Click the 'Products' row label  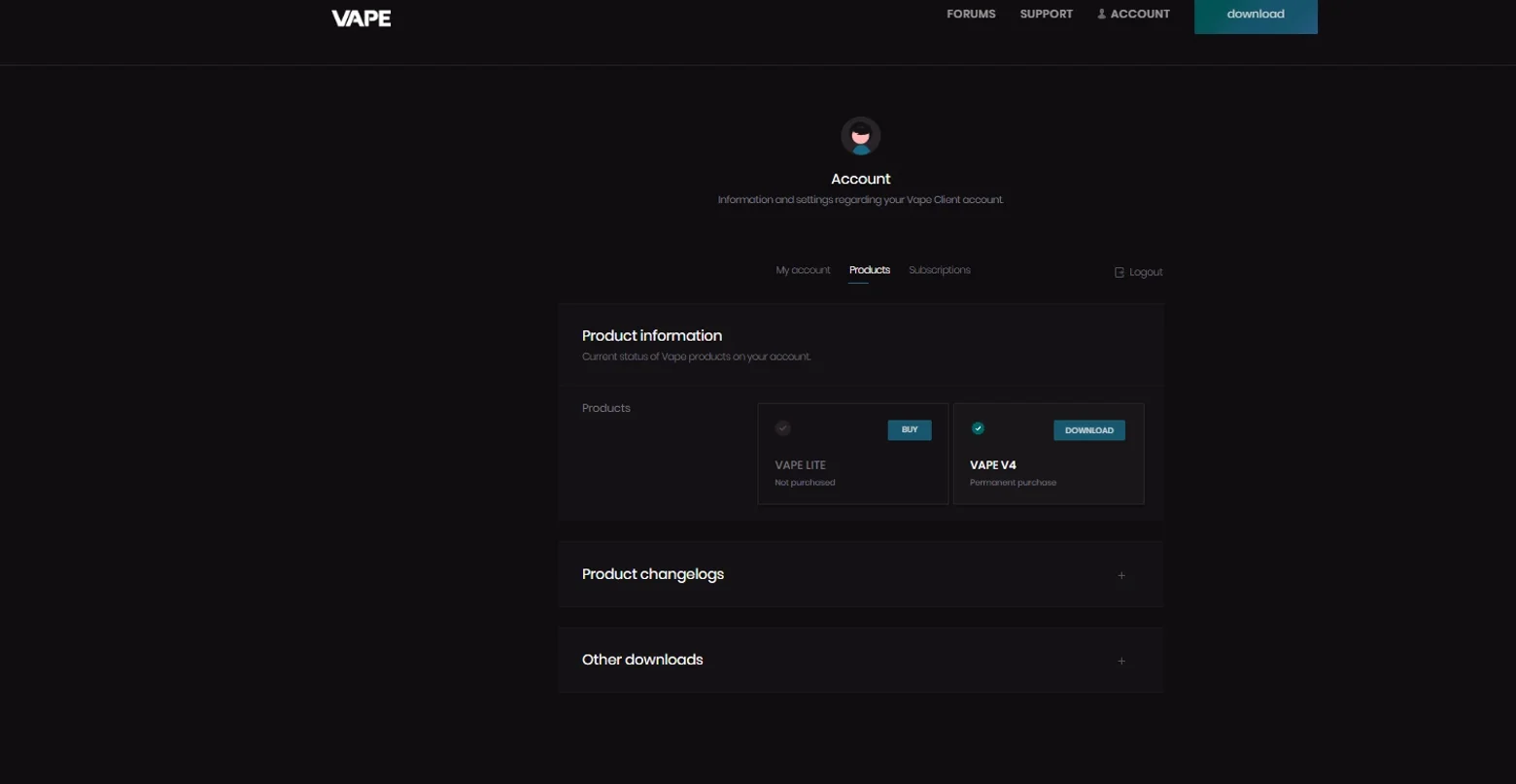[606, 408]
